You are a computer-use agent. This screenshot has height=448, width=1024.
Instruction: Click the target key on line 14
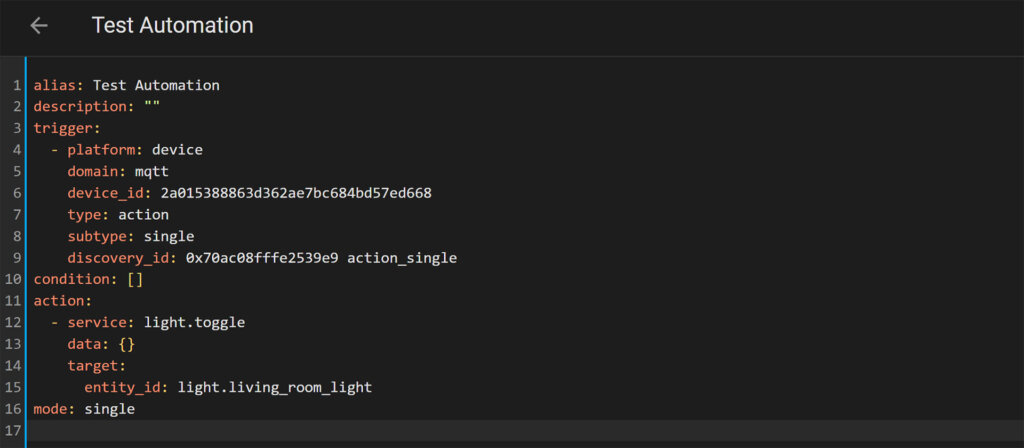pyautogui.click(x=97, y=366)
